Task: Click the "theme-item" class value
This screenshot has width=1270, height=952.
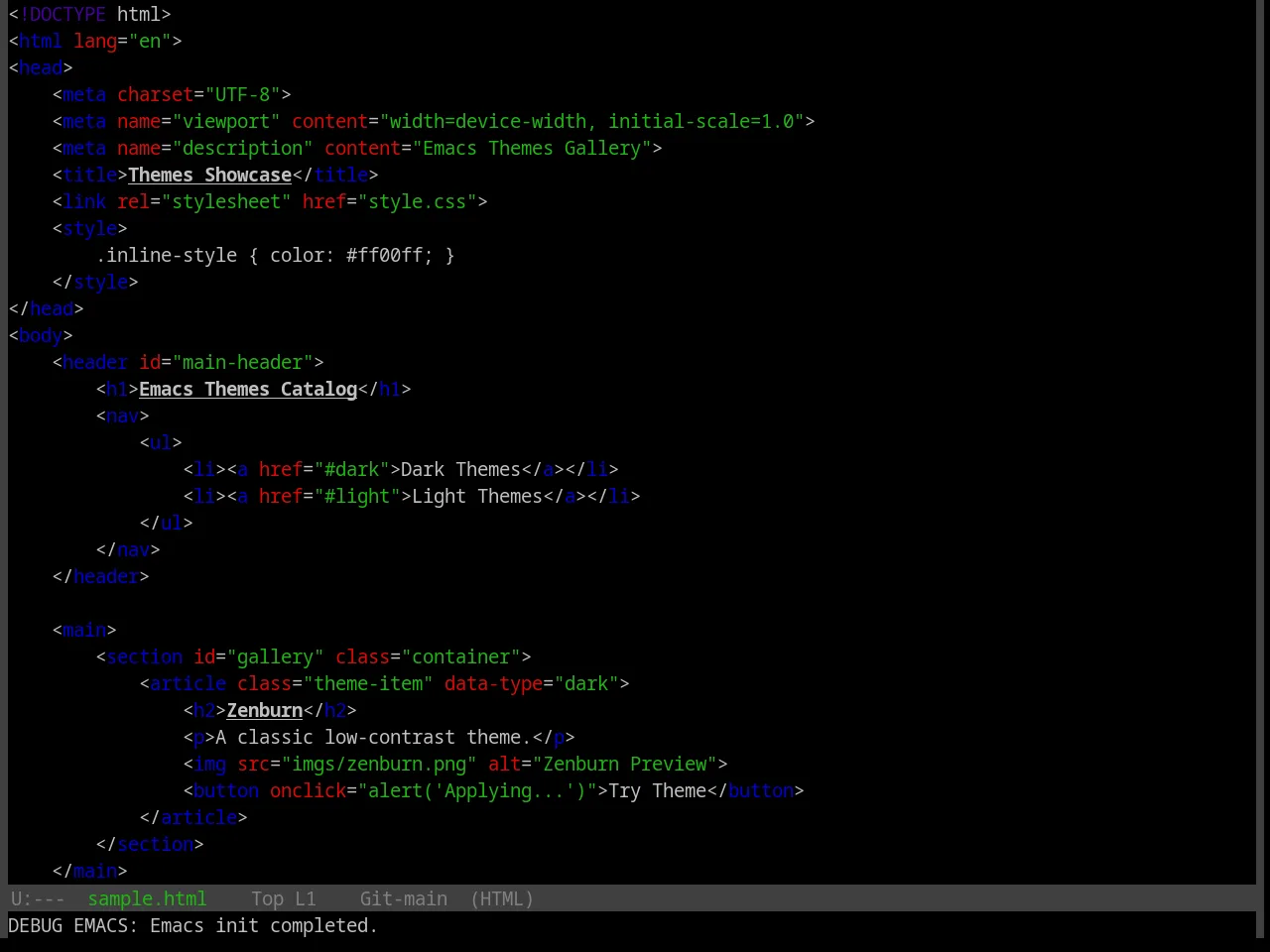Action: (x=368, y=683)
